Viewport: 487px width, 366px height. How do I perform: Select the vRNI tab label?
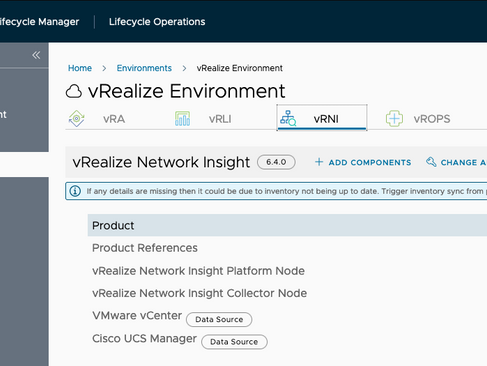click(326, 119)
